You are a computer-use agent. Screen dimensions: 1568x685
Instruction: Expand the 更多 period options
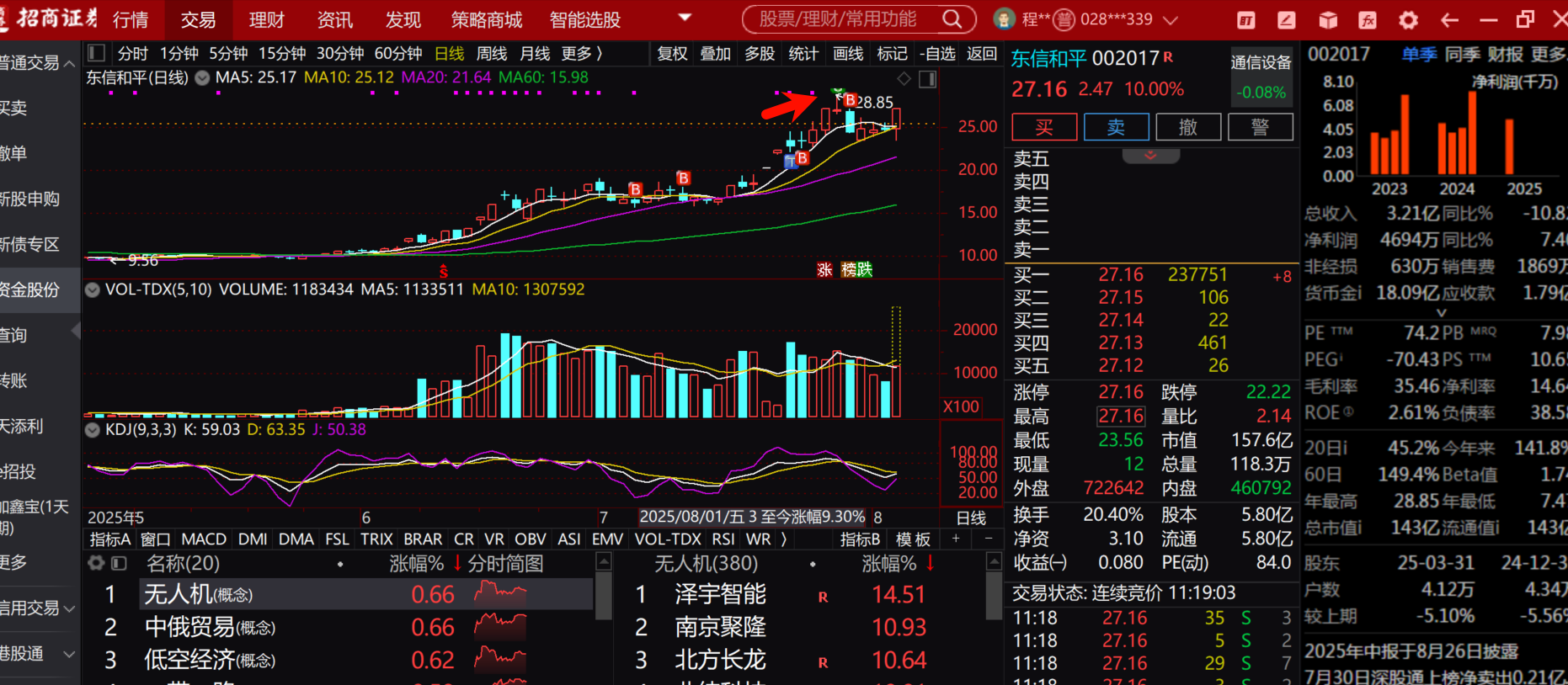[582, 54]
